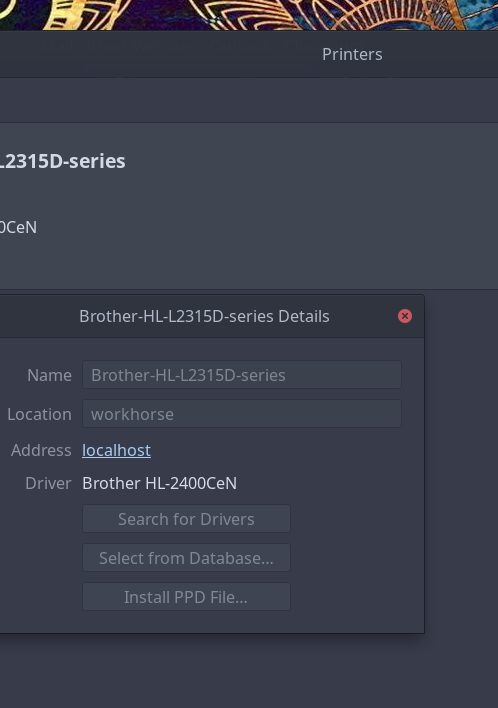The height and width of the screenshot is (708, 498).
Task: Click the Driver label in the dialog
Action: [x=48, y=483]
